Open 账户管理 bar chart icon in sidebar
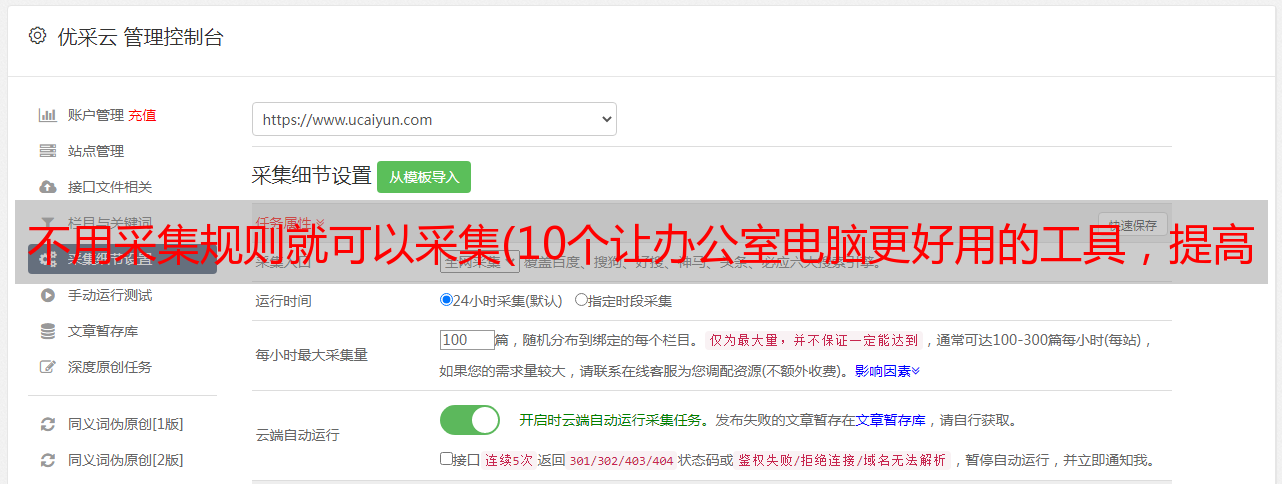This screenshot has width=1282, height=484. point(47,115)
